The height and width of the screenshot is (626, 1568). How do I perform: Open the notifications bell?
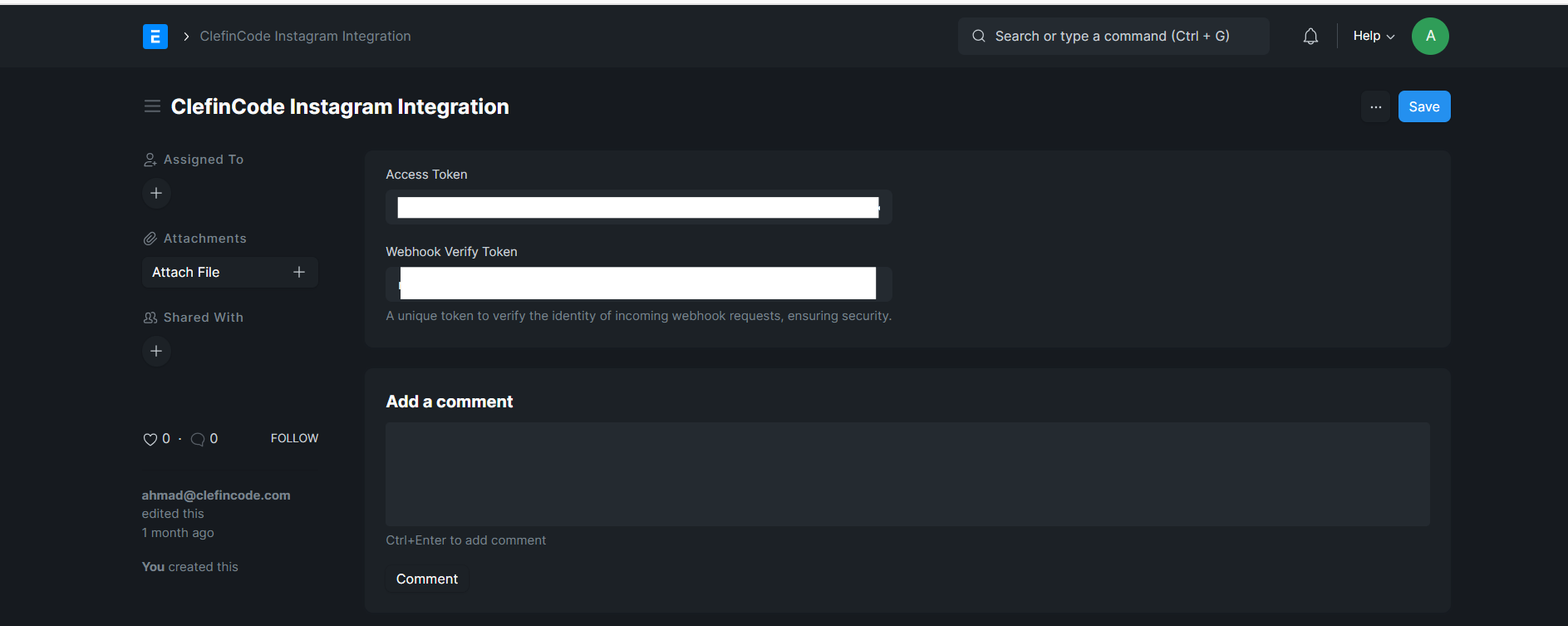click(x=1310, y=37)
